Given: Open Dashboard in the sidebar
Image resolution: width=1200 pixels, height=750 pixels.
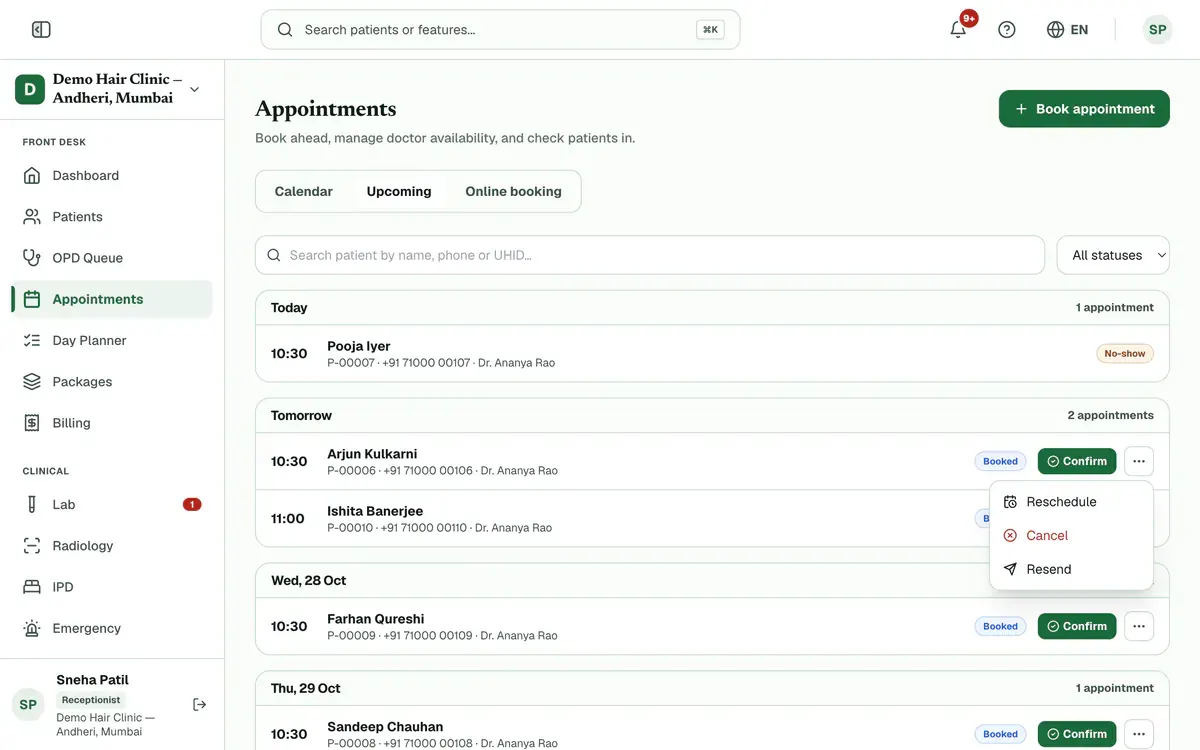Looking at the screenshot, I should coord(112,176).
